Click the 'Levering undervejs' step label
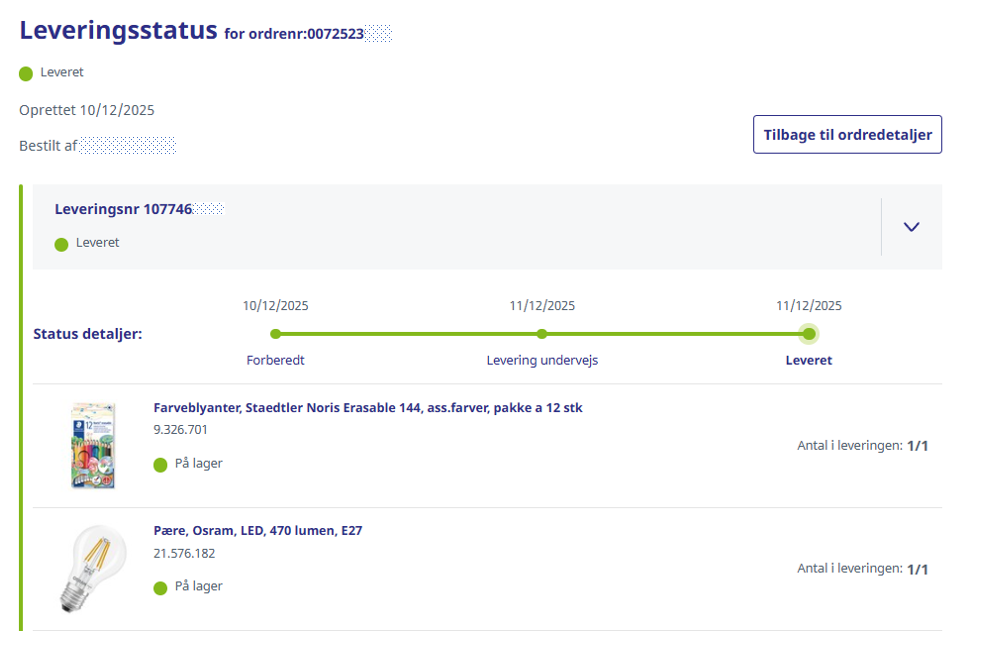Image resolution: width=1007 pixels, height=653 pixels. [x=542, y=360]
